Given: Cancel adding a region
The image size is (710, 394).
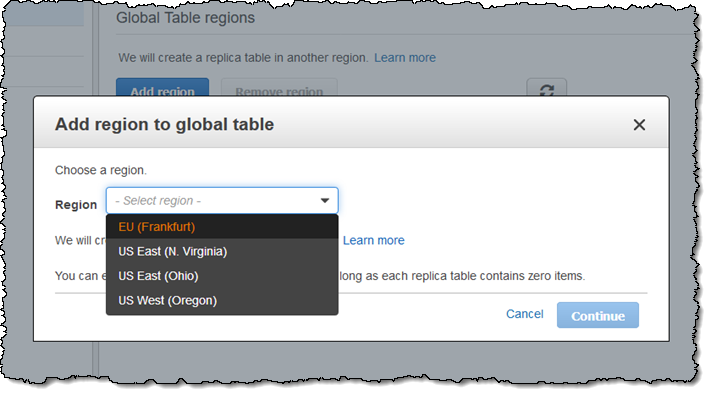Looking at the screenshot, I should point(524,314).
